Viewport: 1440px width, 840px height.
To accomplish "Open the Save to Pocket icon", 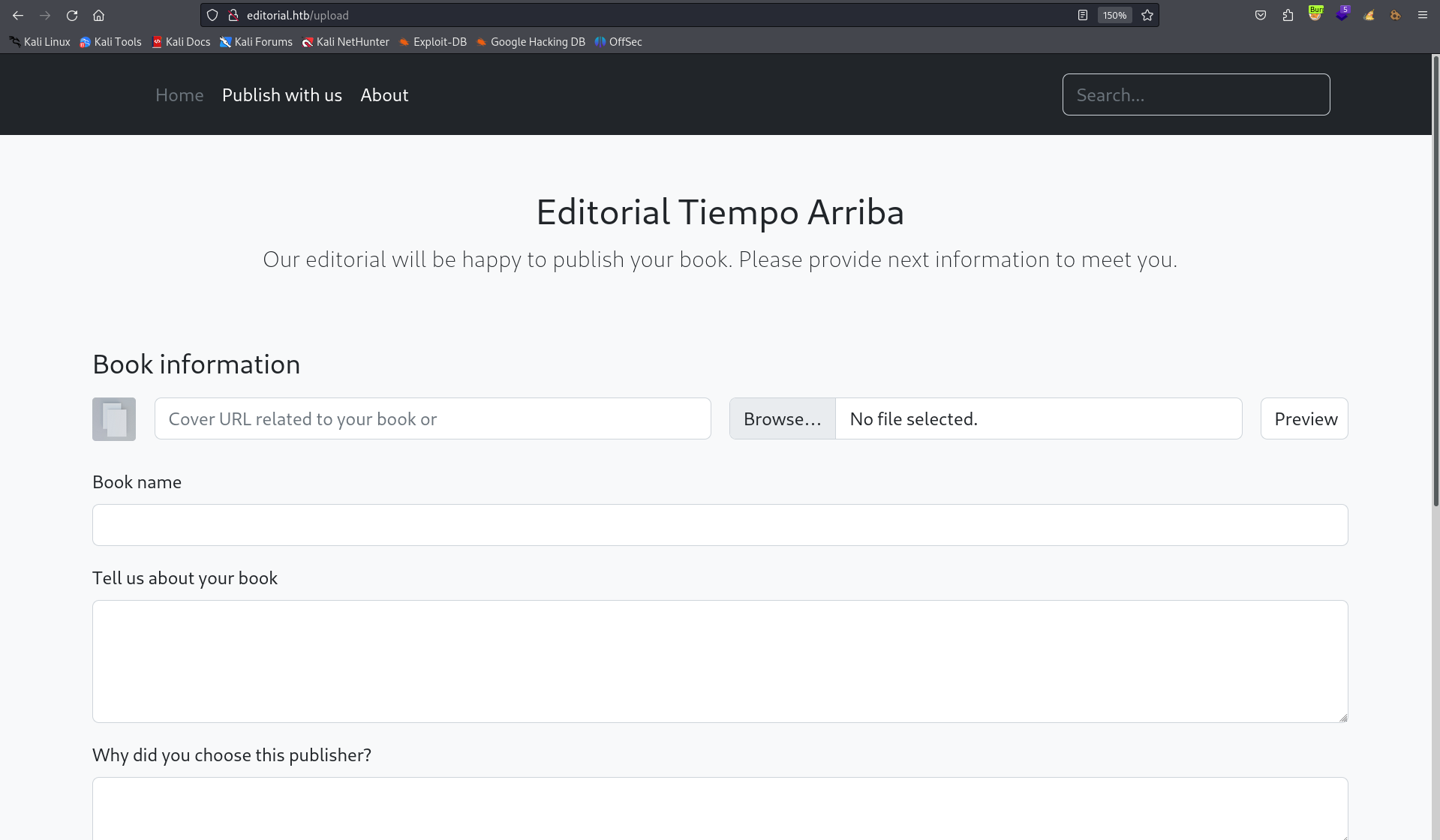I will pyautogui.click(x=1261, y=15).
